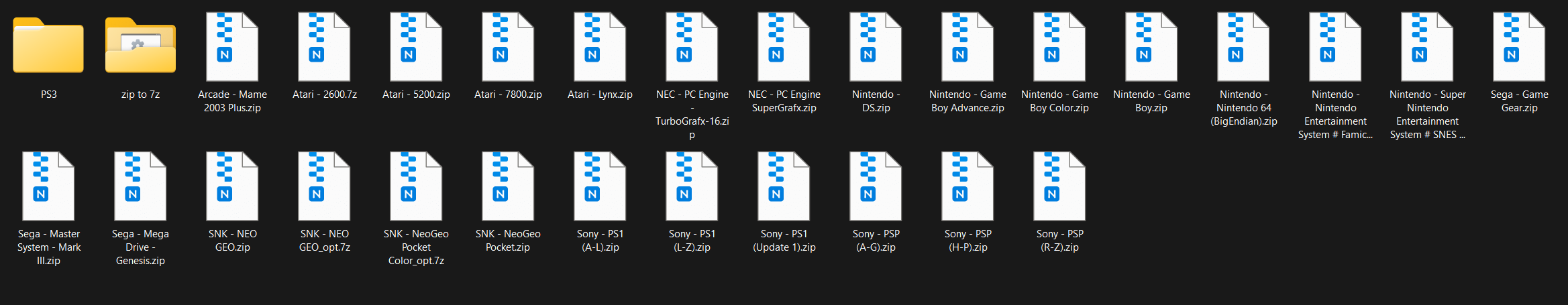Click 'Nintendo - Game Boy Color.zip' file name
Viewport: 1568px width, 305px height.
pyautogui.click(x=1059, y=101)
